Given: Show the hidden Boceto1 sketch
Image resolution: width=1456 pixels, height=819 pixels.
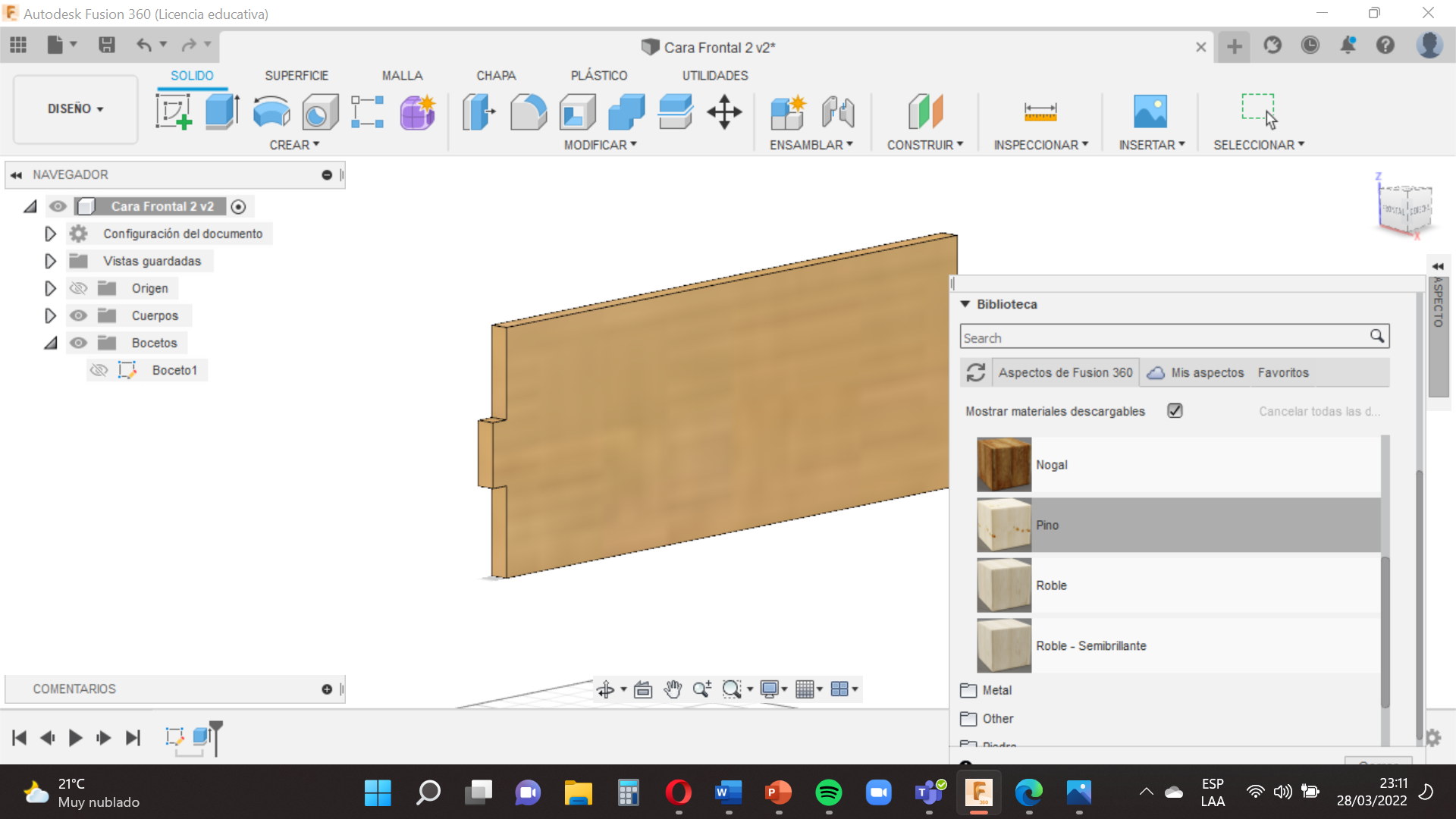Looking at the screenshot, I should [x=99, y=370].
